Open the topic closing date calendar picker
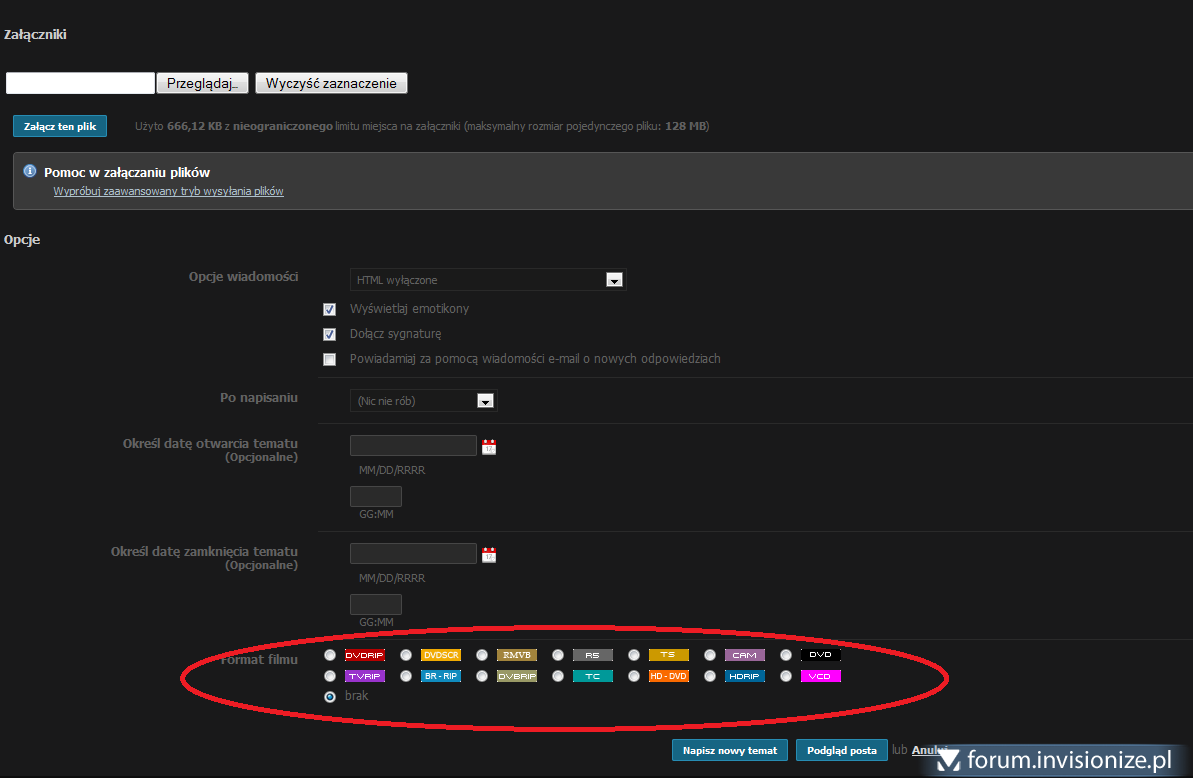 tap(489, 555)
